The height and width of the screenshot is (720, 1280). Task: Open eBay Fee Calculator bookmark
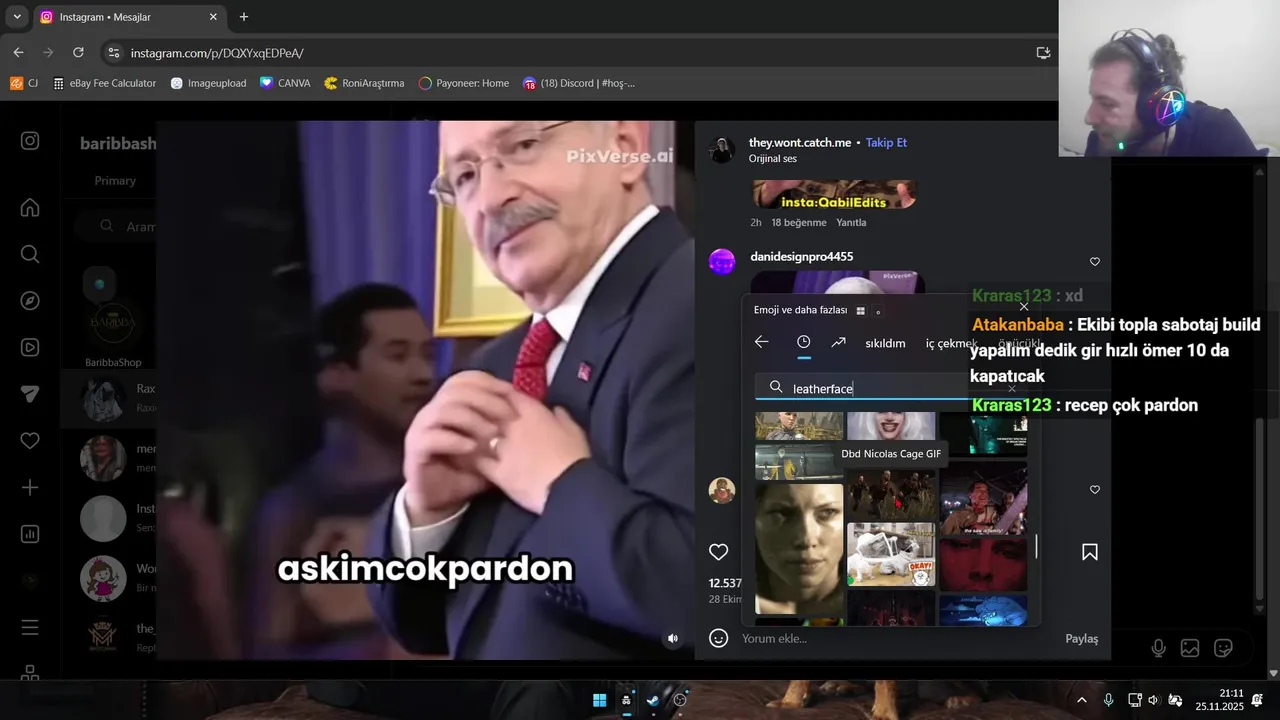[105, 83]
